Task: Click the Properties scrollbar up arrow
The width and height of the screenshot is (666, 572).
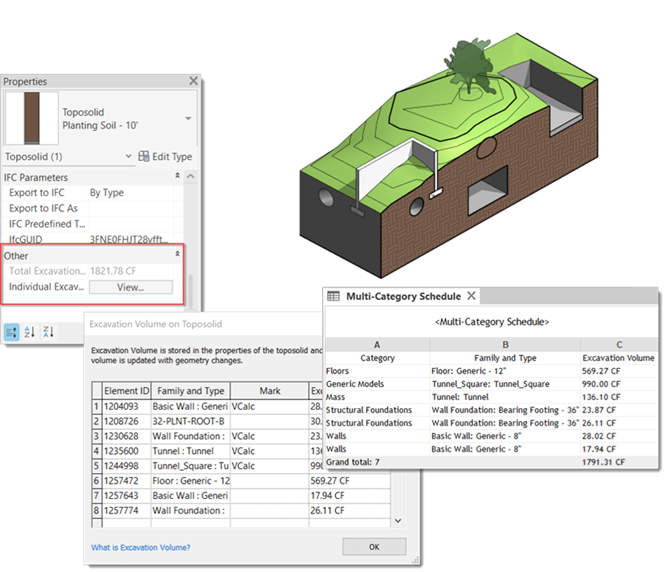Action: (191, 176)
